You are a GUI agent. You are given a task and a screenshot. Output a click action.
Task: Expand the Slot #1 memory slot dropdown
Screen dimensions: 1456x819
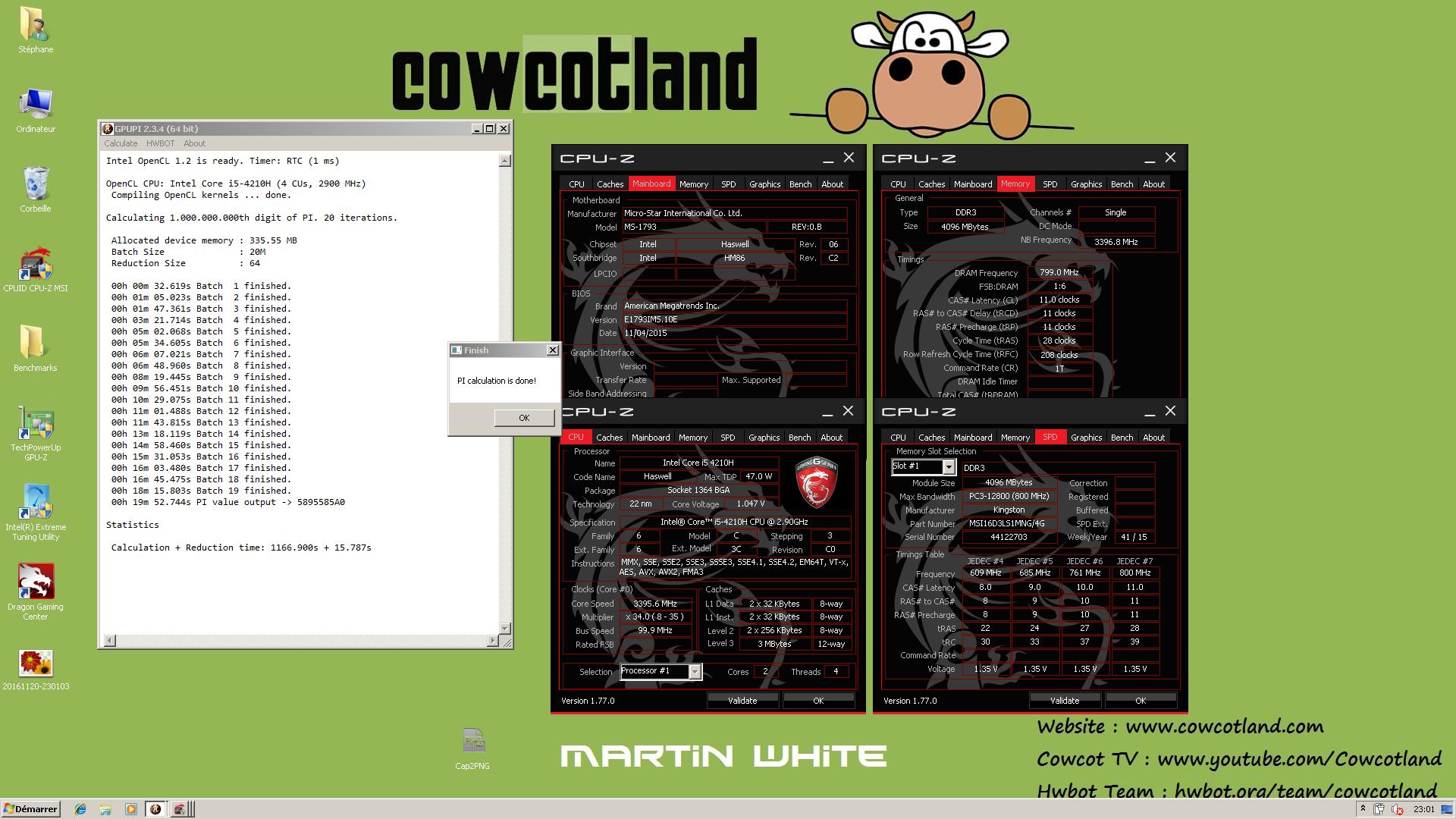pyautogui.click(x=948, y=467)
